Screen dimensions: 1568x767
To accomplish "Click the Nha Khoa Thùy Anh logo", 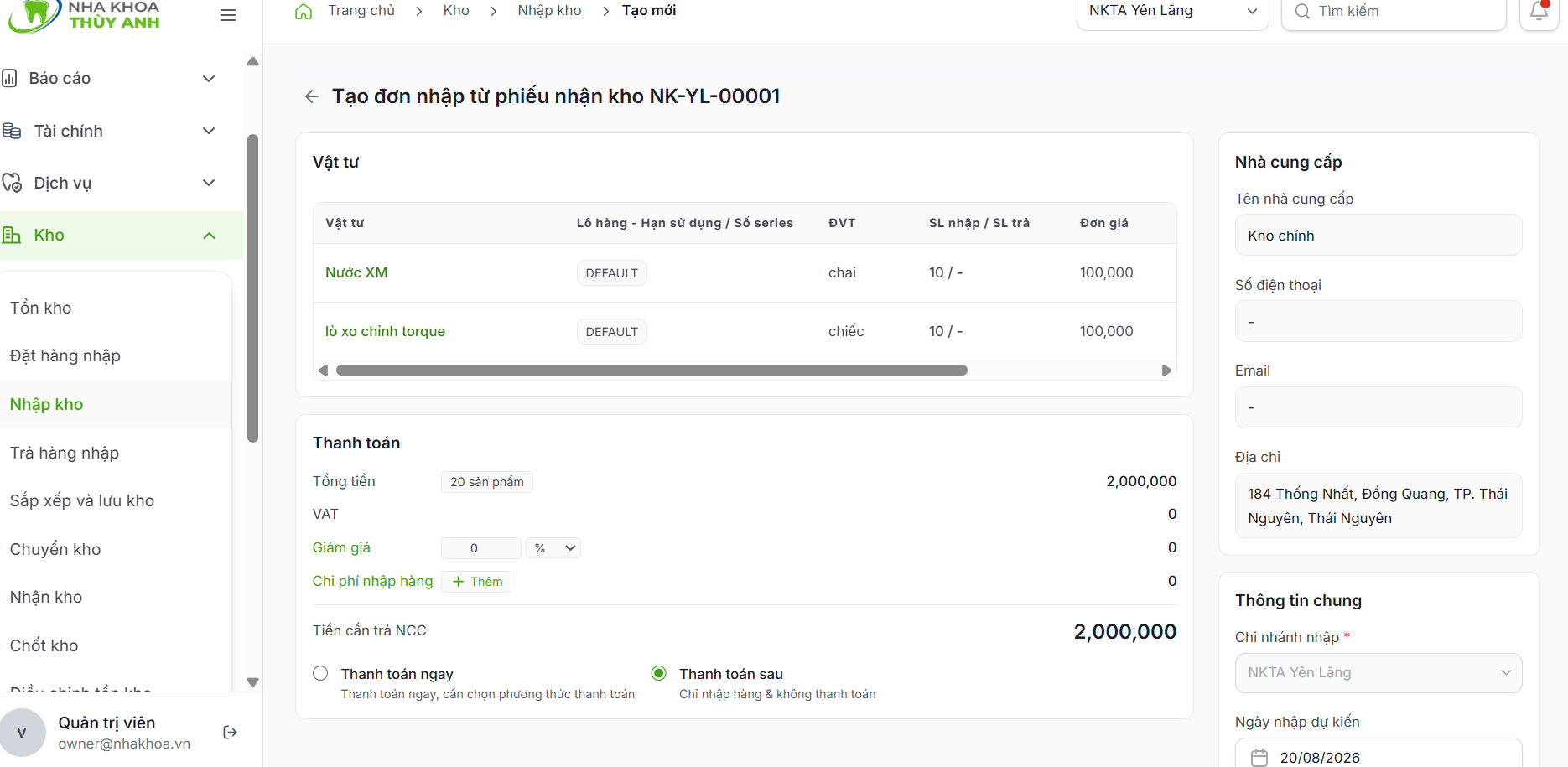I will click(x=84, y=15).
